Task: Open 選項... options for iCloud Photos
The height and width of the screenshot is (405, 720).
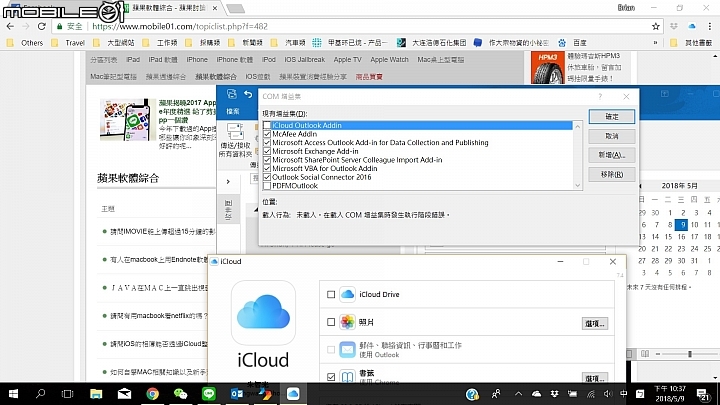Action: click(595, 324)
